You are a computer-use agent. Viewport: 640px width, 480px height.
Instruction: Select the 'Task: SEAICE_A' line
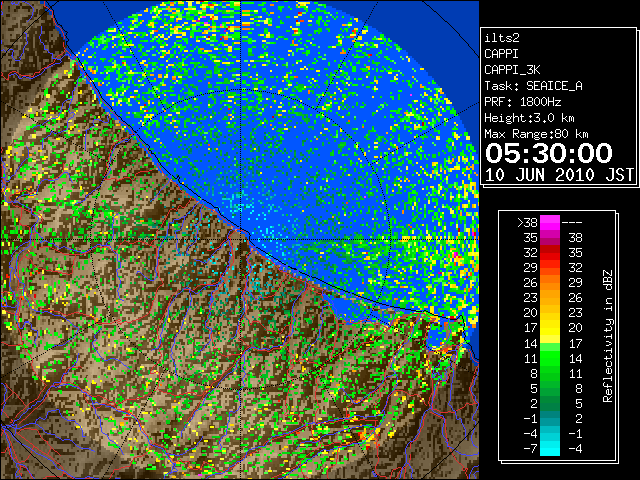pyautogui.click(x=533, y=86)
